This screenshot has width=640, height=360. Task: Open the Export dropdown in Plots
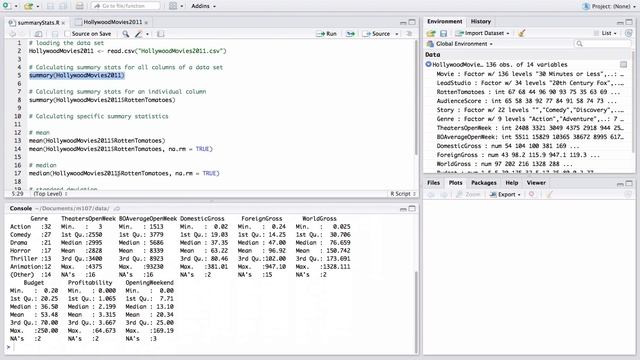(x=505, y=194)
